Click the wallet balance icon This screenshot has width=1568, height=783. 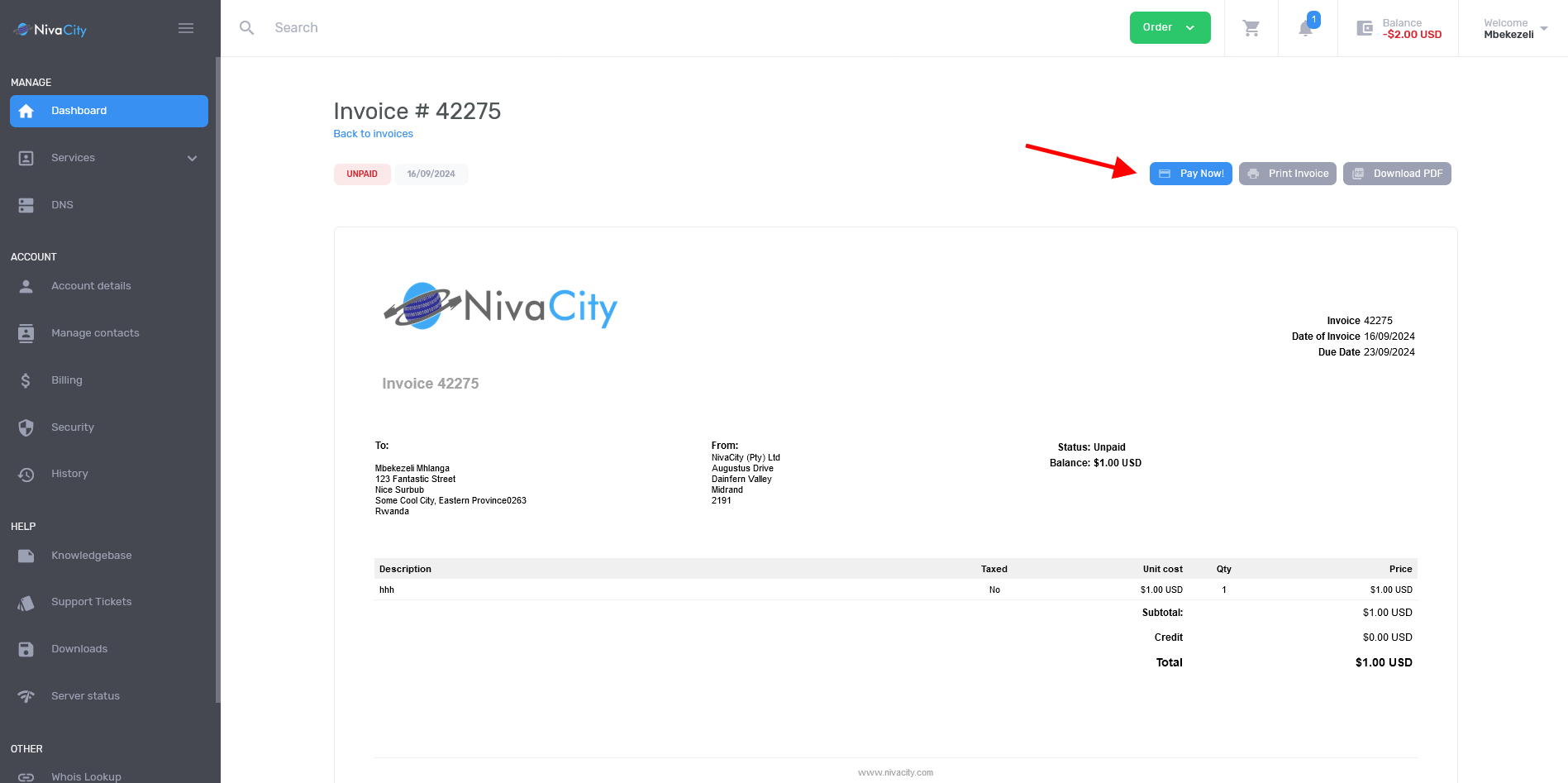[1365, 28]
